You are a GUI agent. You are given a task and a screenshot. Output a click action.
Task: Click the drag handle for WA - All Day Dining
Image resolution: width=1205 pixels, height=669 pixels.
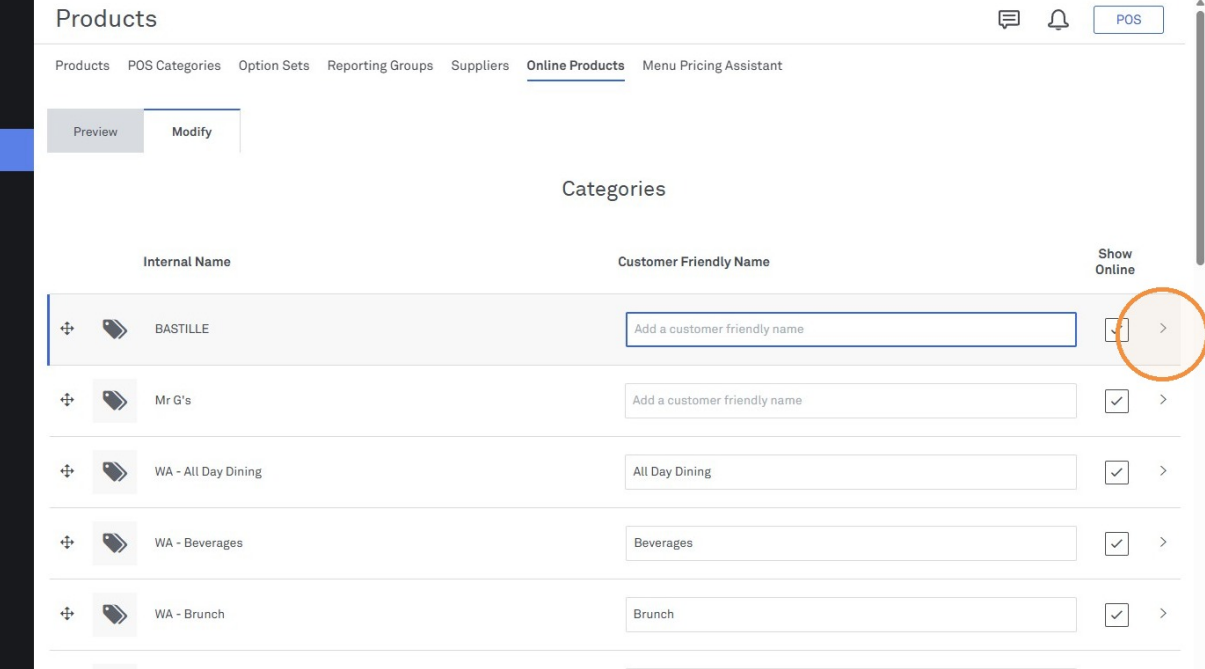click(x=67, y=471)
